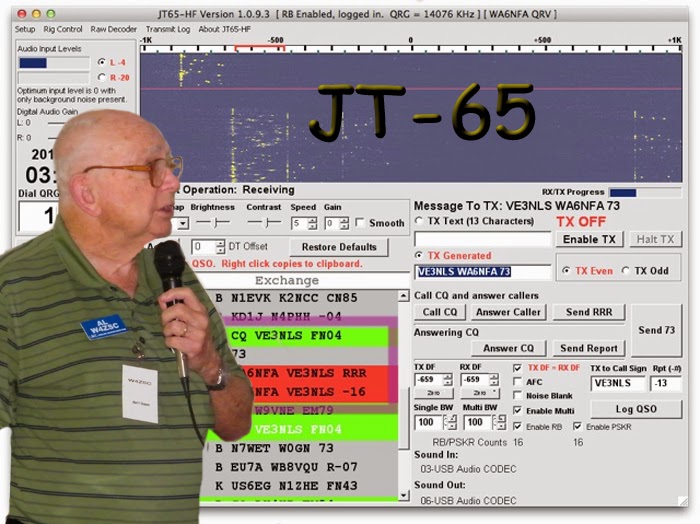
Task: Toggle the TX DF = RX DF checkbox
Action: coord(517,368)
